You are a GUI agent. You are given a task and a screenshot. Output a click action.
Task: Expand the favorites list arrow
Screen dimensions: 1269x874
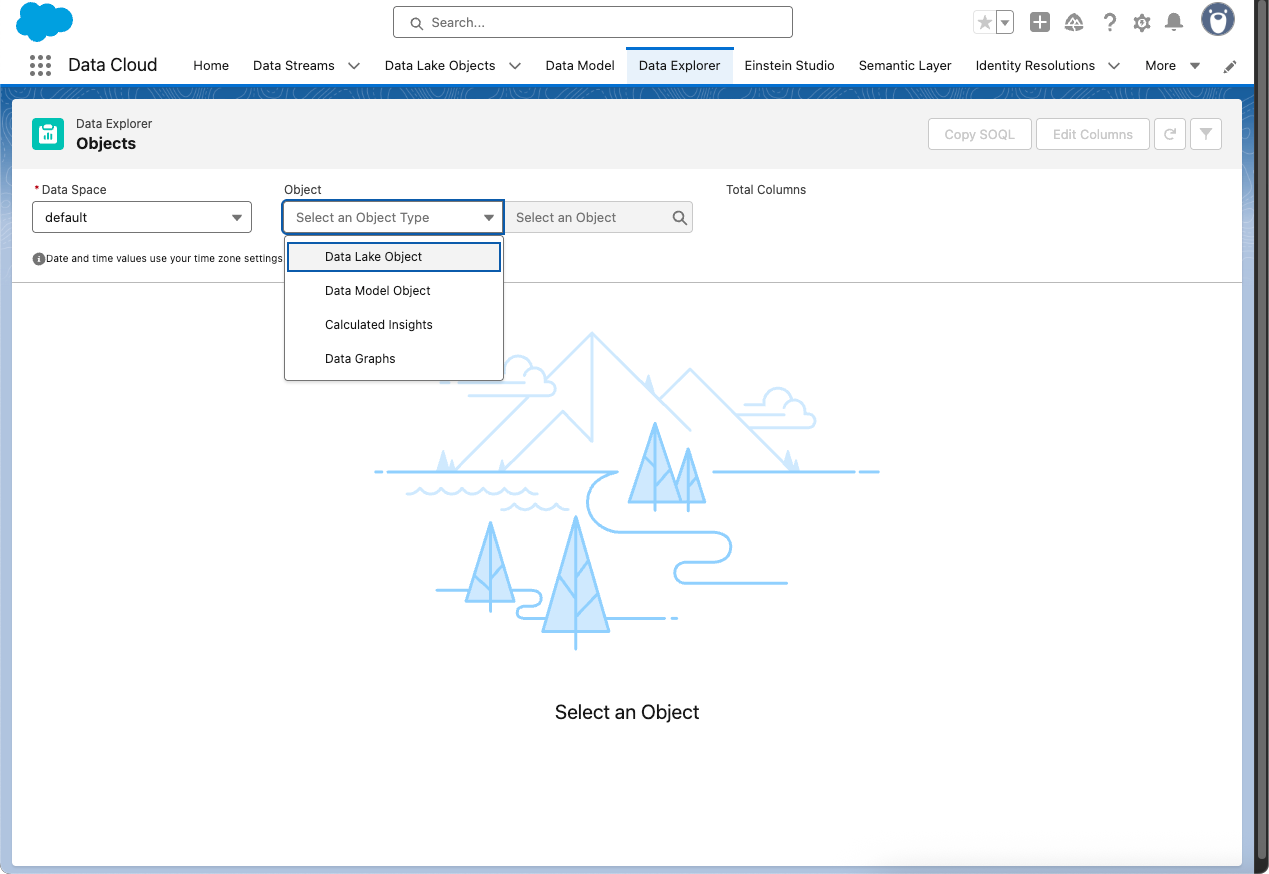coord(1005,22)
